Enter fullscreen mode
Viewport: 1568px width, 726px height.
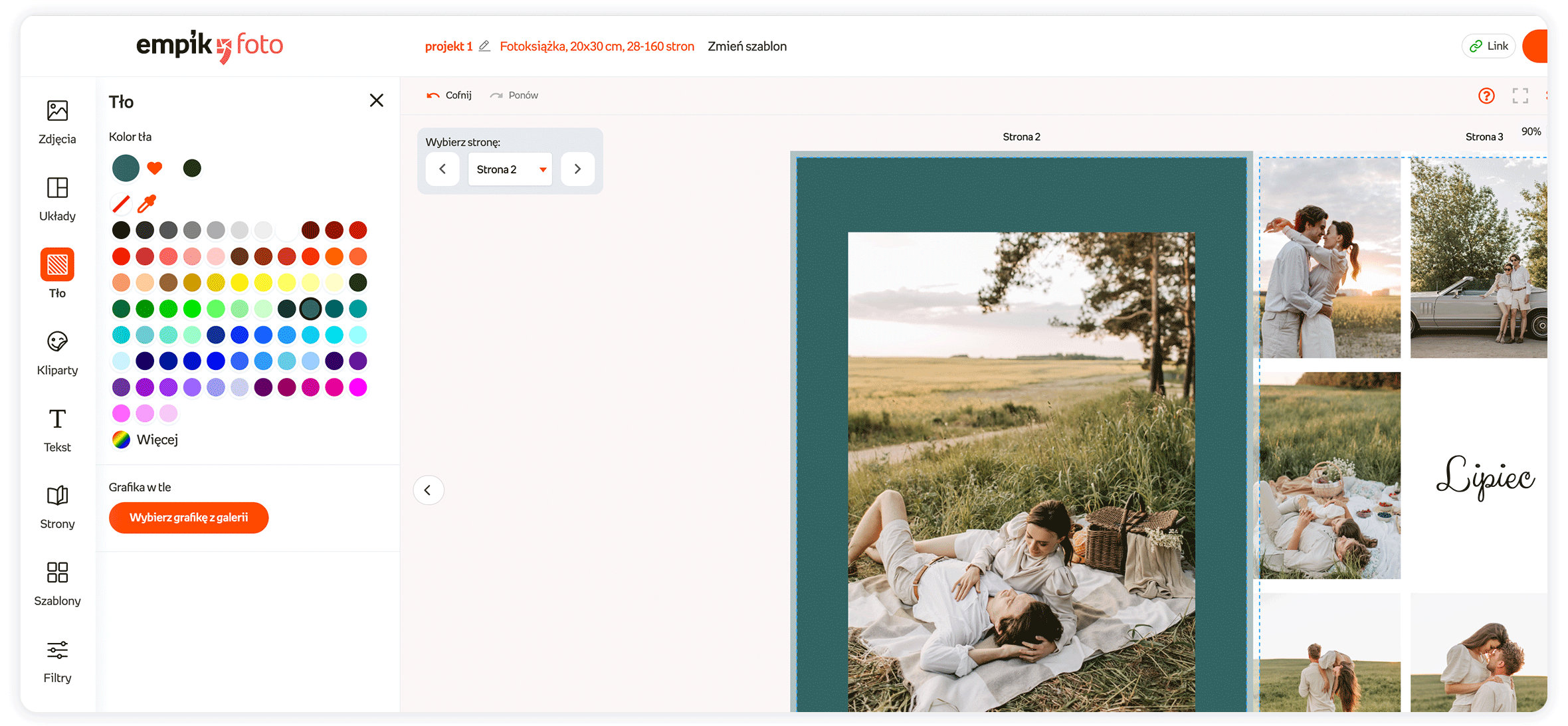point(1520,96)
